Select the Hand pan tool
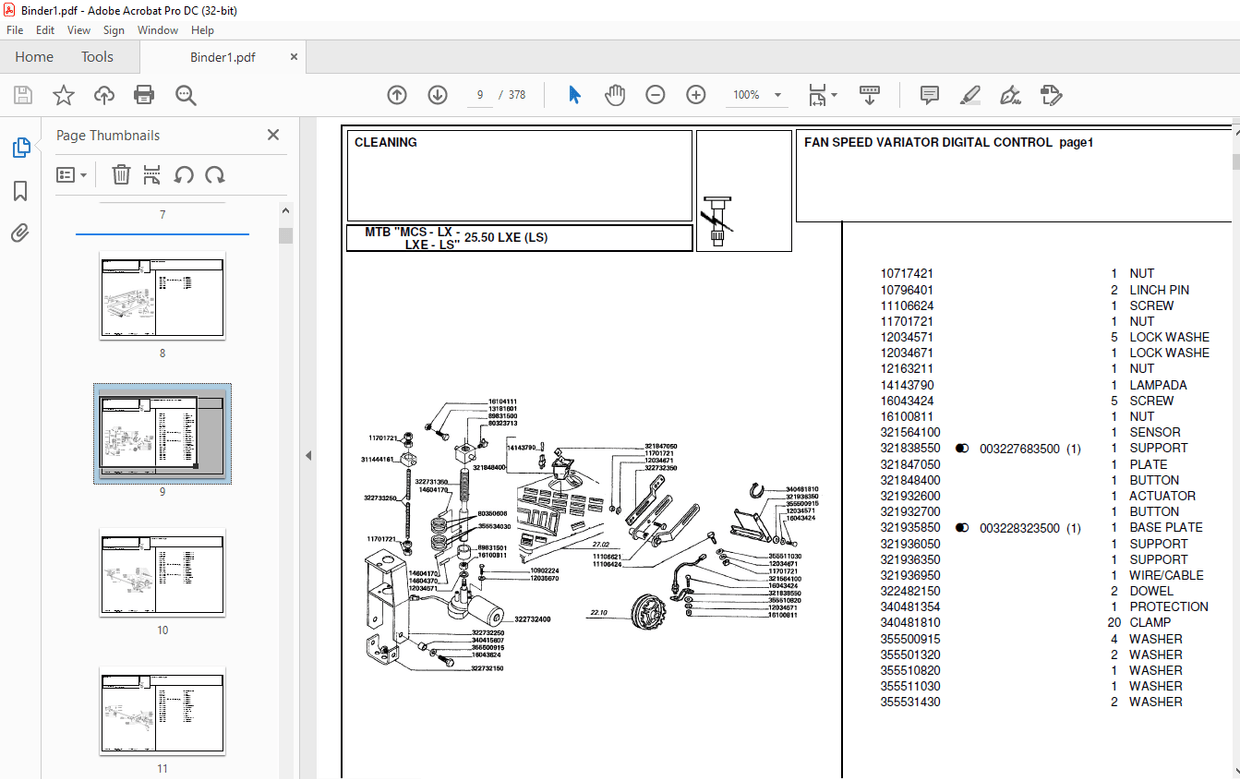The image size is (1240, 779). [614, 95]
